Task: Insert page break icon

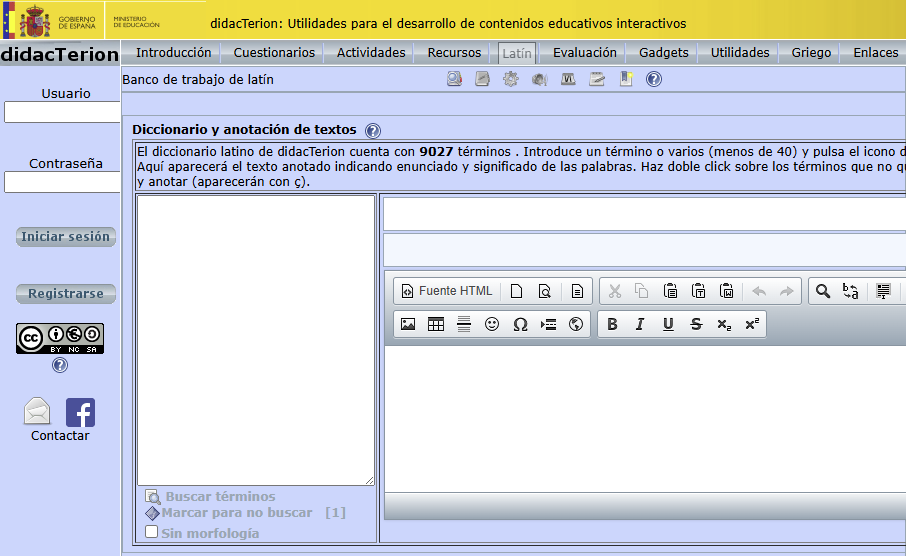Action: coord(548,324)
